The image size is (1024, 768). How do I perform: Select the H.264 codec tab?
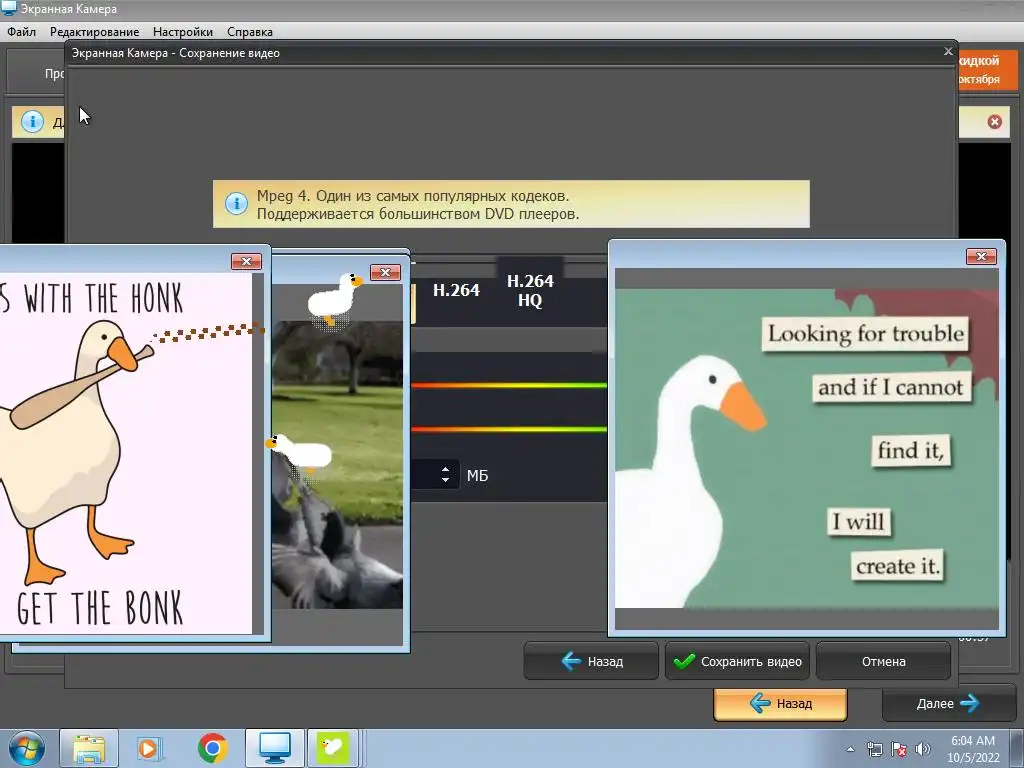(x=456, y=290)
